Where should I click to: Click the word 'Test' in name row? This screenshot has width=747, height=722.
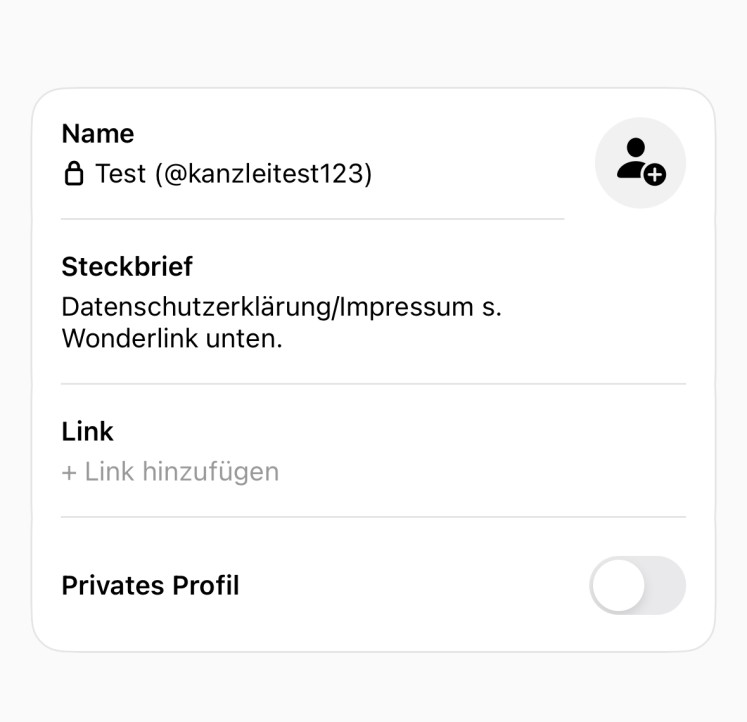(x=119, y=174)
